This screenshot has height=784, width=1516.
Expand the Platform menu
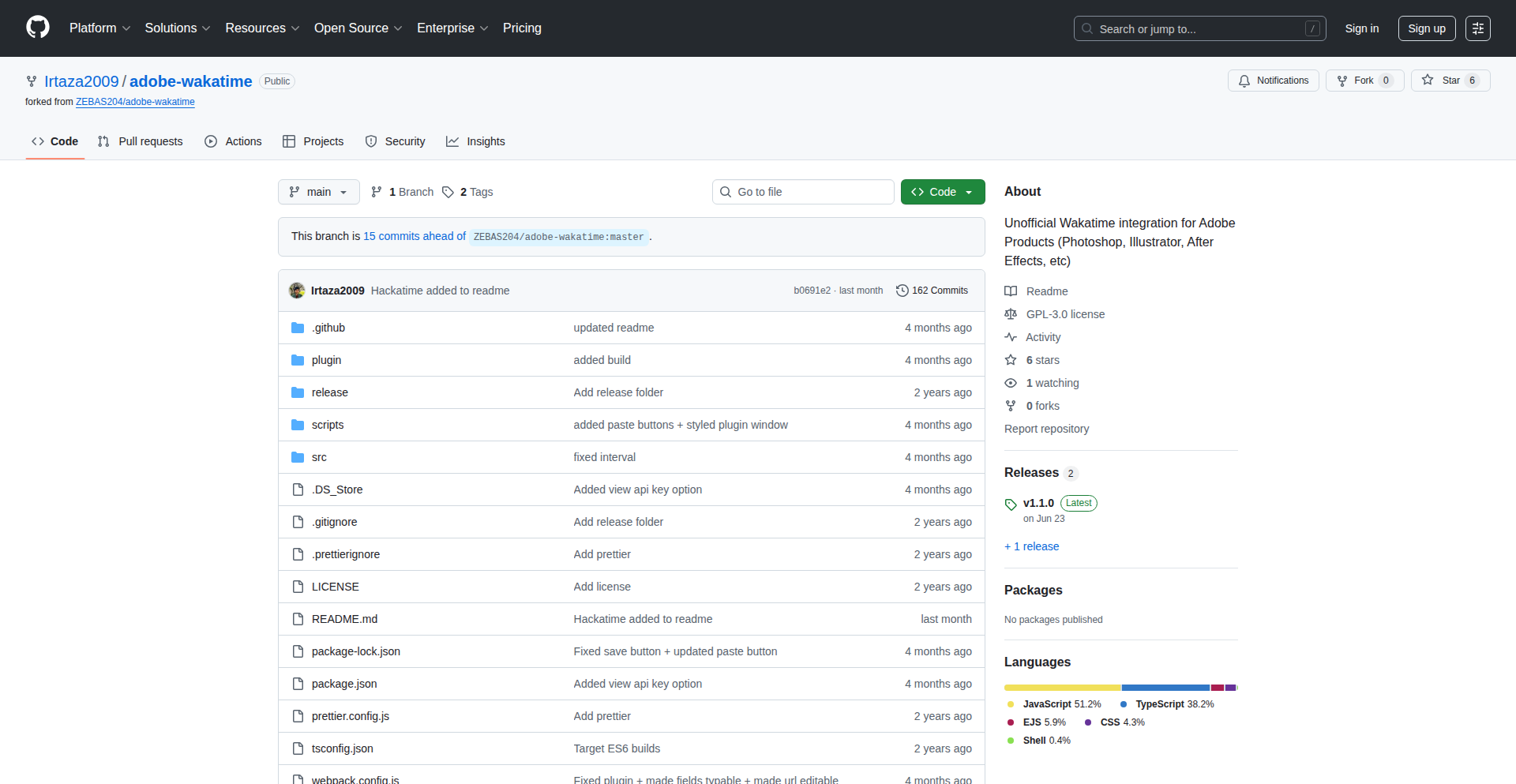pos(99,28)
